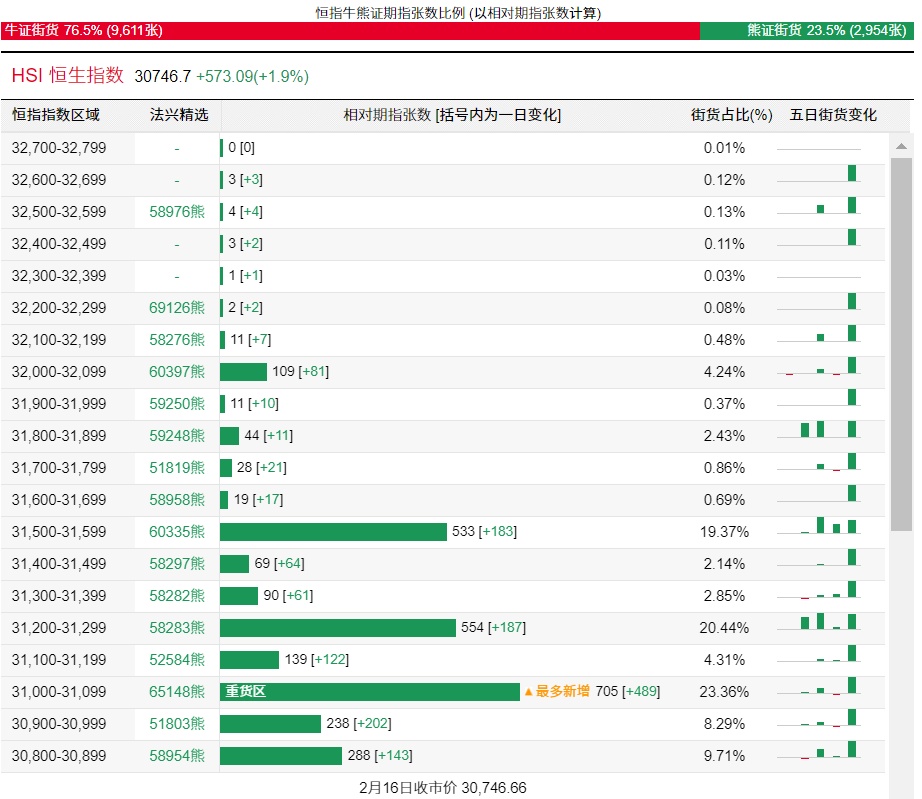This screenshot has height=799, width=922.
Task: Click the orange 最多新增 triangle marker
Action: pos(528,692)
